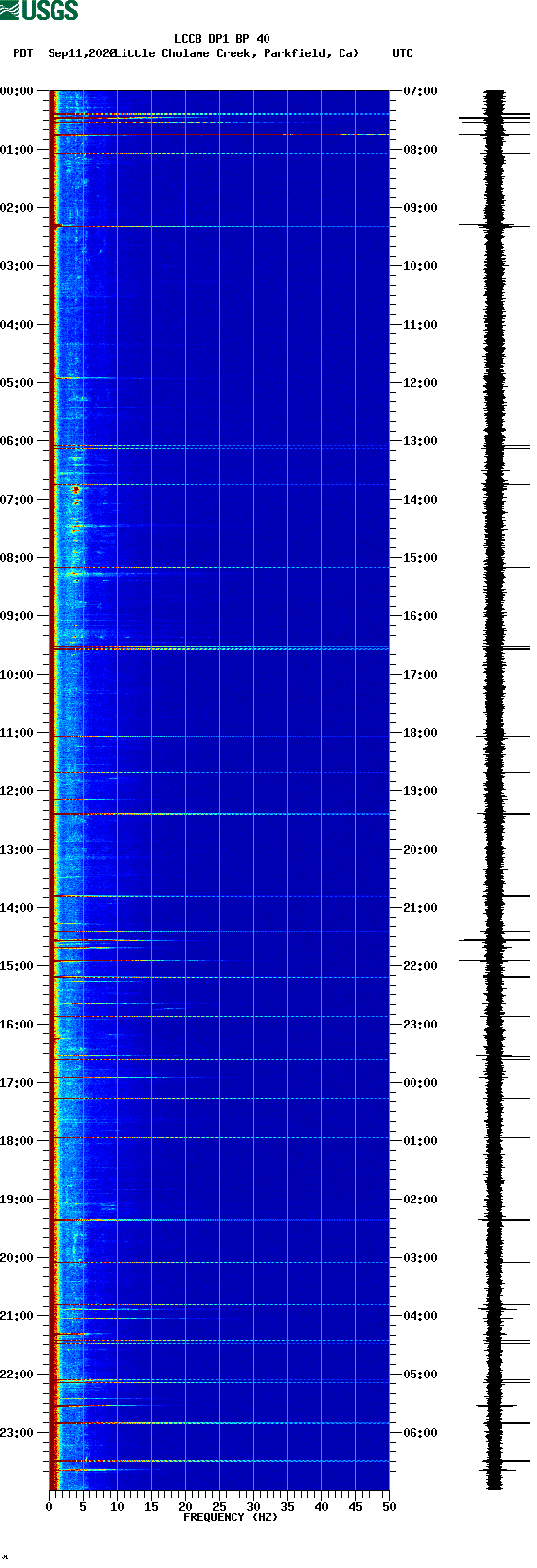
Task: Click the 18:00 UTC time label at right
Action: [x=420, y=733]
